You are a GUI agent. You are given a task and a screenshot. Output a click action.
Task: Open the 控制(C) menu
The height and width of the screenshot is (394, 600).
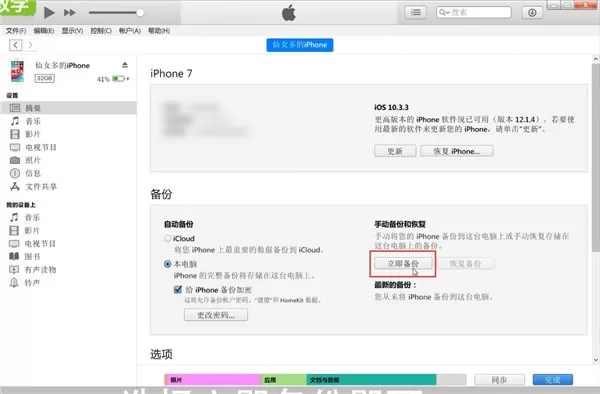[x=101, y=31]
